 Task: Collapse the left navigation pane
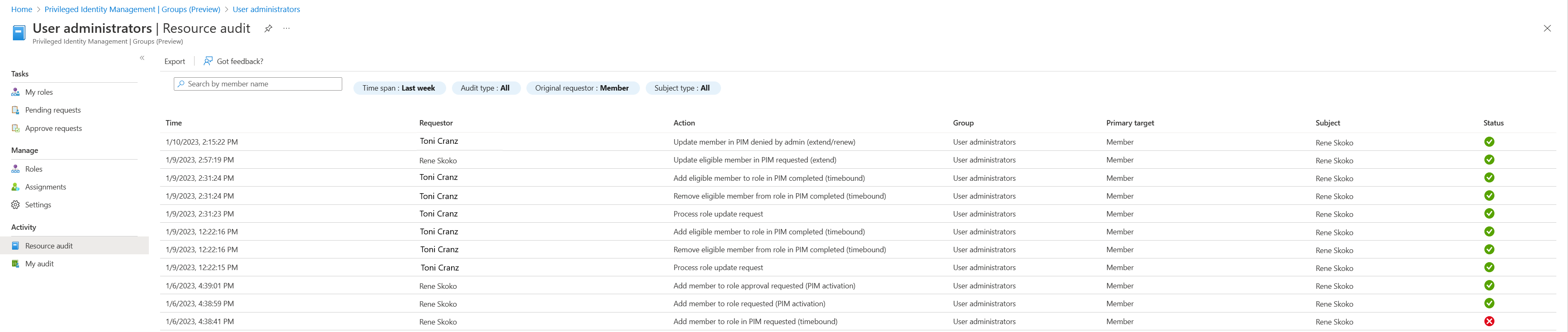[143, 58]
